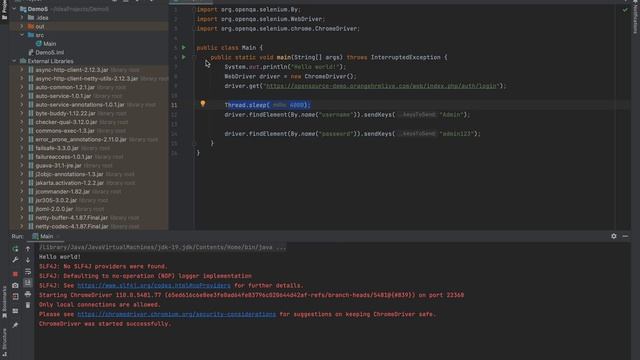Select auto-service-annotations-1.0.1.jar
This screenshot has height=360, width=640.
(80, 104)
